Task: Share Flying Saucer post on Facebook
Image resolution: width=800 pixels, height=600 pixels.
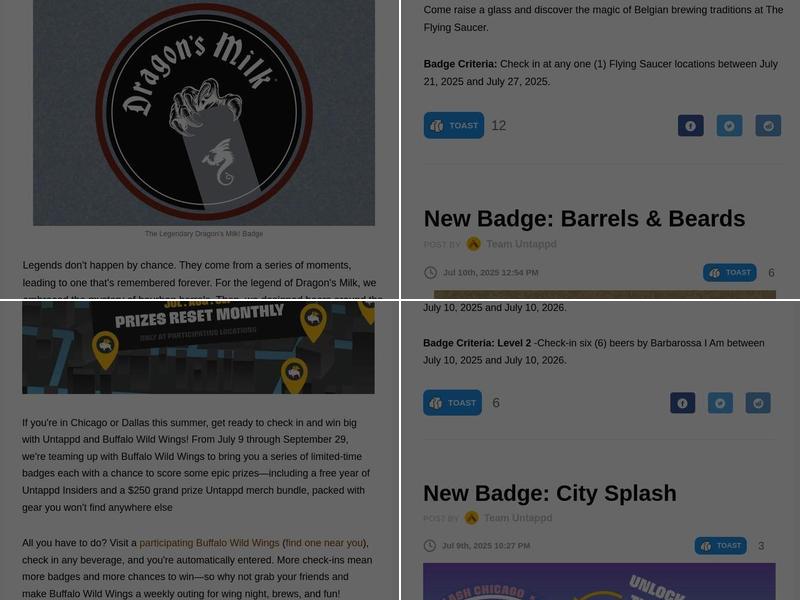Action: tap(690, 126)
